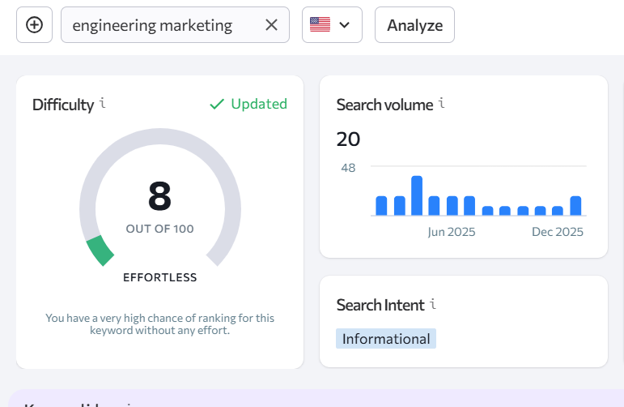Click the add keyword plus icon

click(34, 25)
